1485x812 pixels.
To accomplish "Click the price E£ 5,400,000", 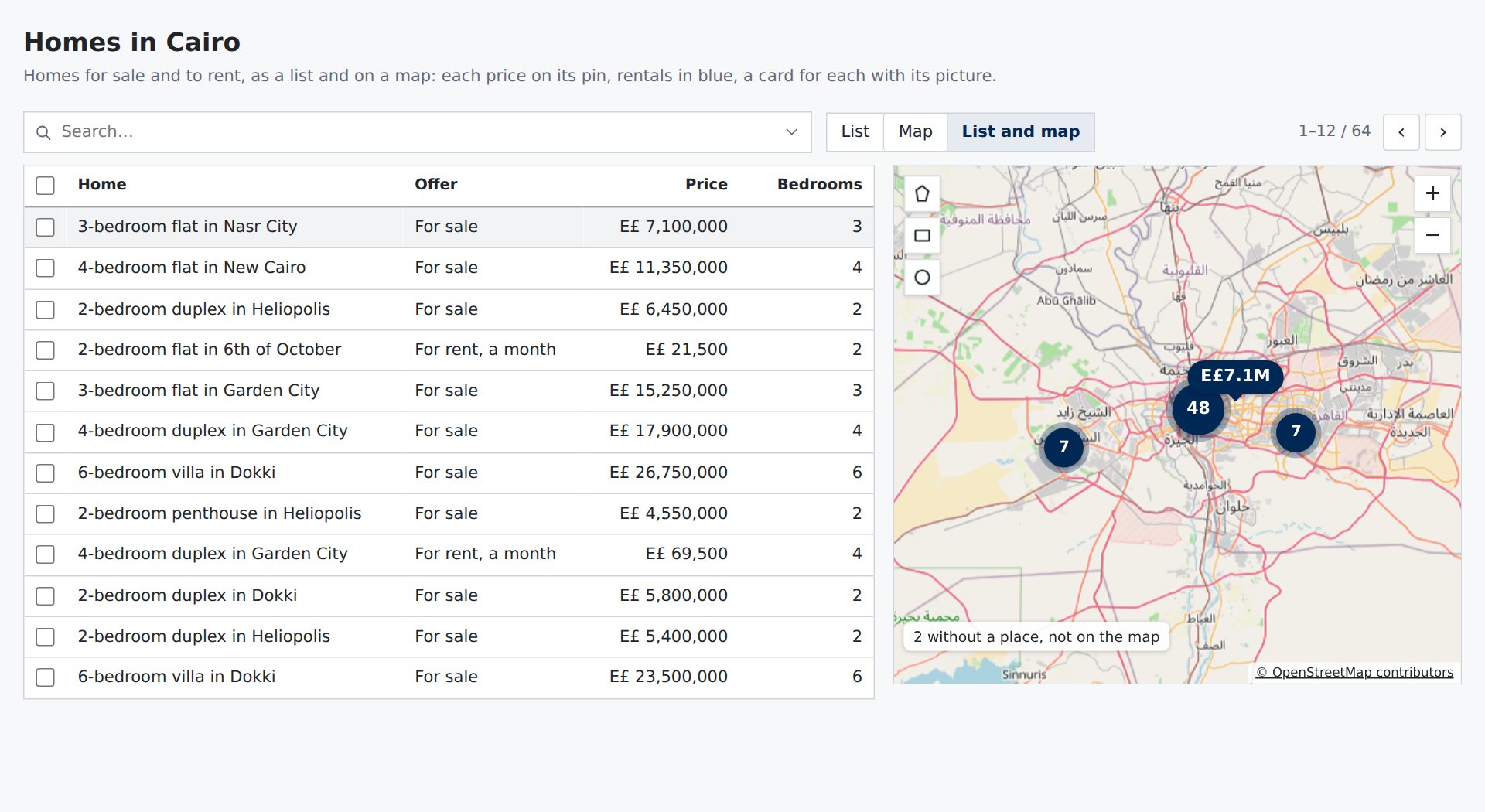I will pos(674,636).
